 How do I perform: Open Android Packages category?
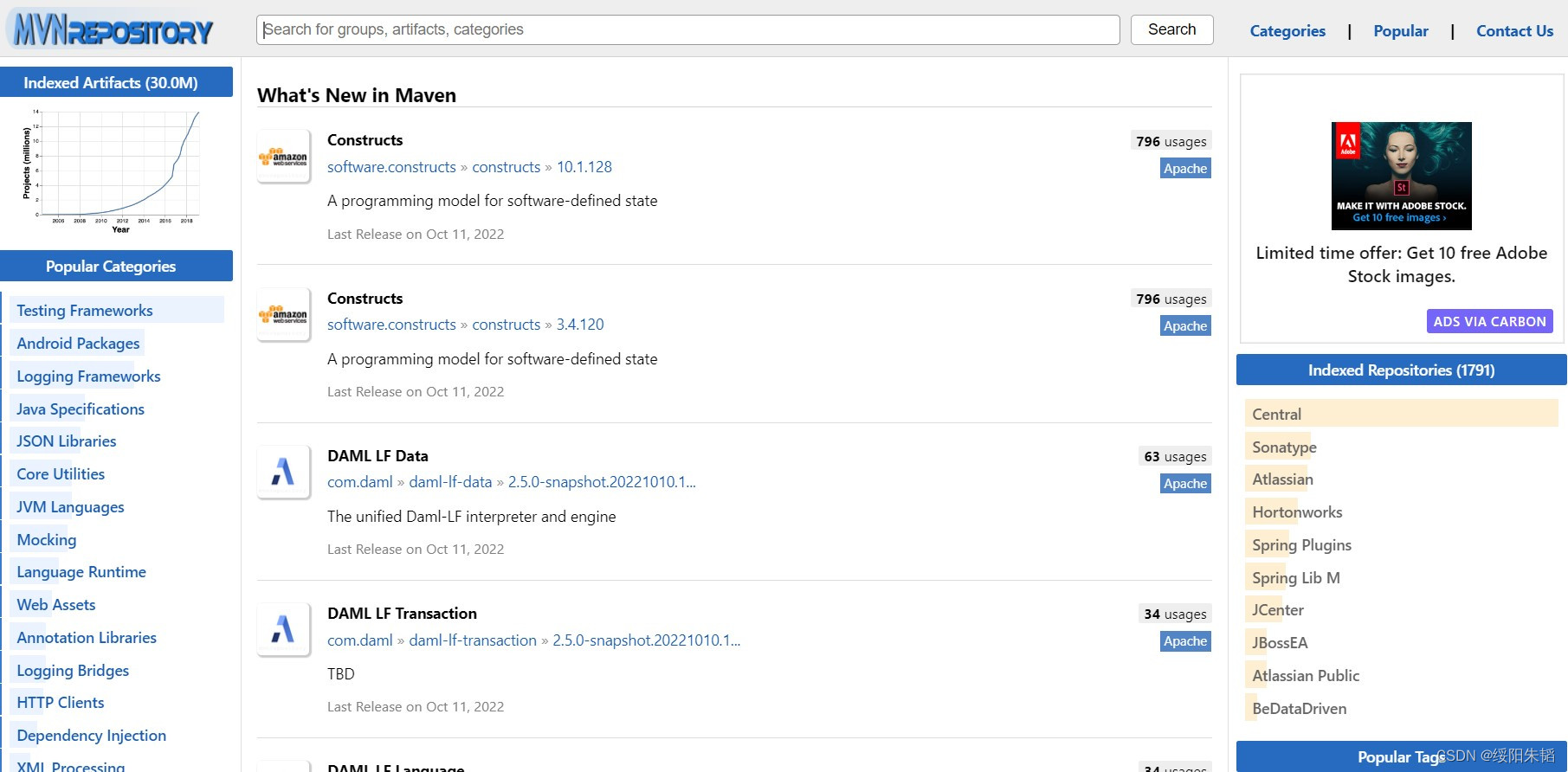[78, 344]
